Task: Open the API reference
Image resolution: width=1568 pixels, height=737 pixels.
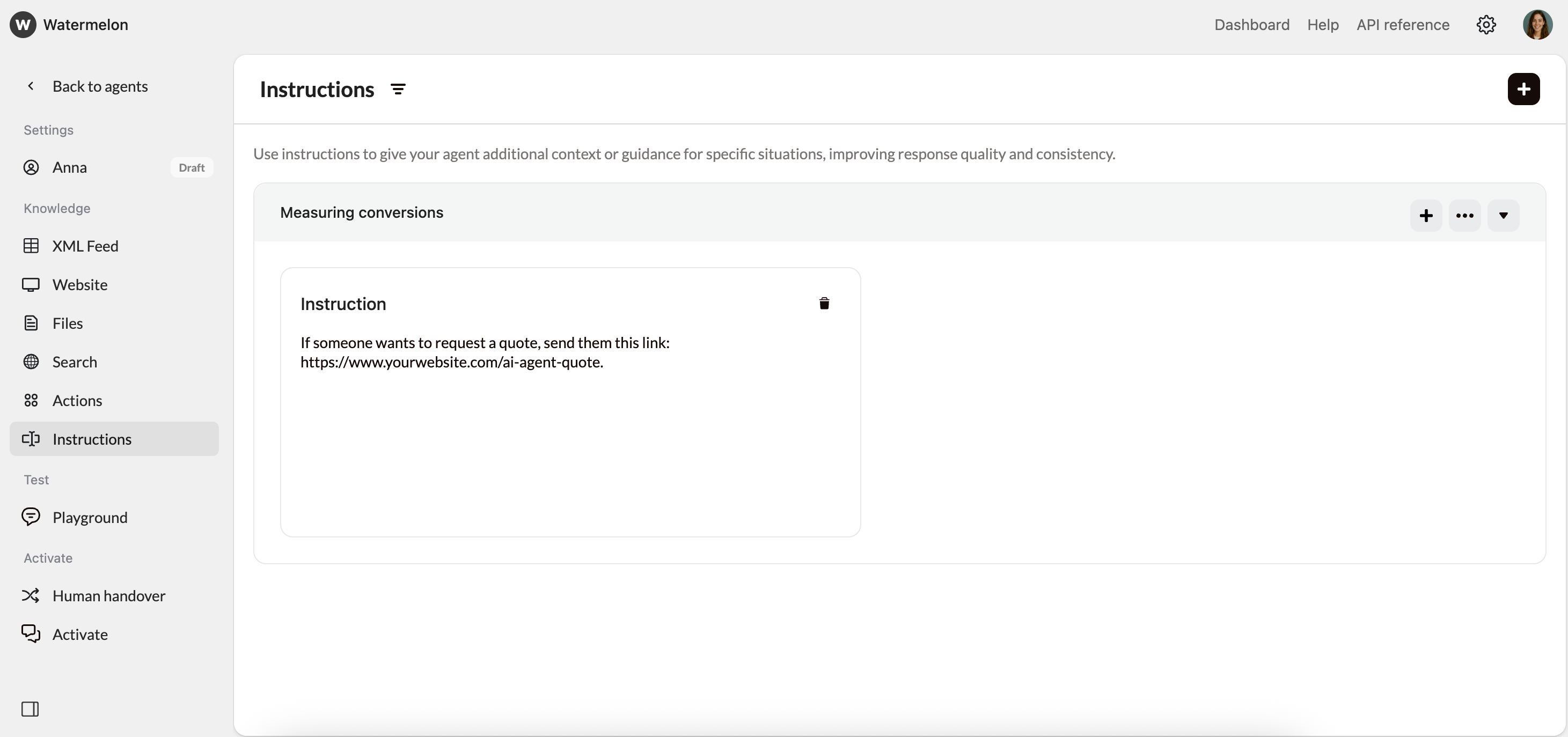Action: tap(1402, 24)
